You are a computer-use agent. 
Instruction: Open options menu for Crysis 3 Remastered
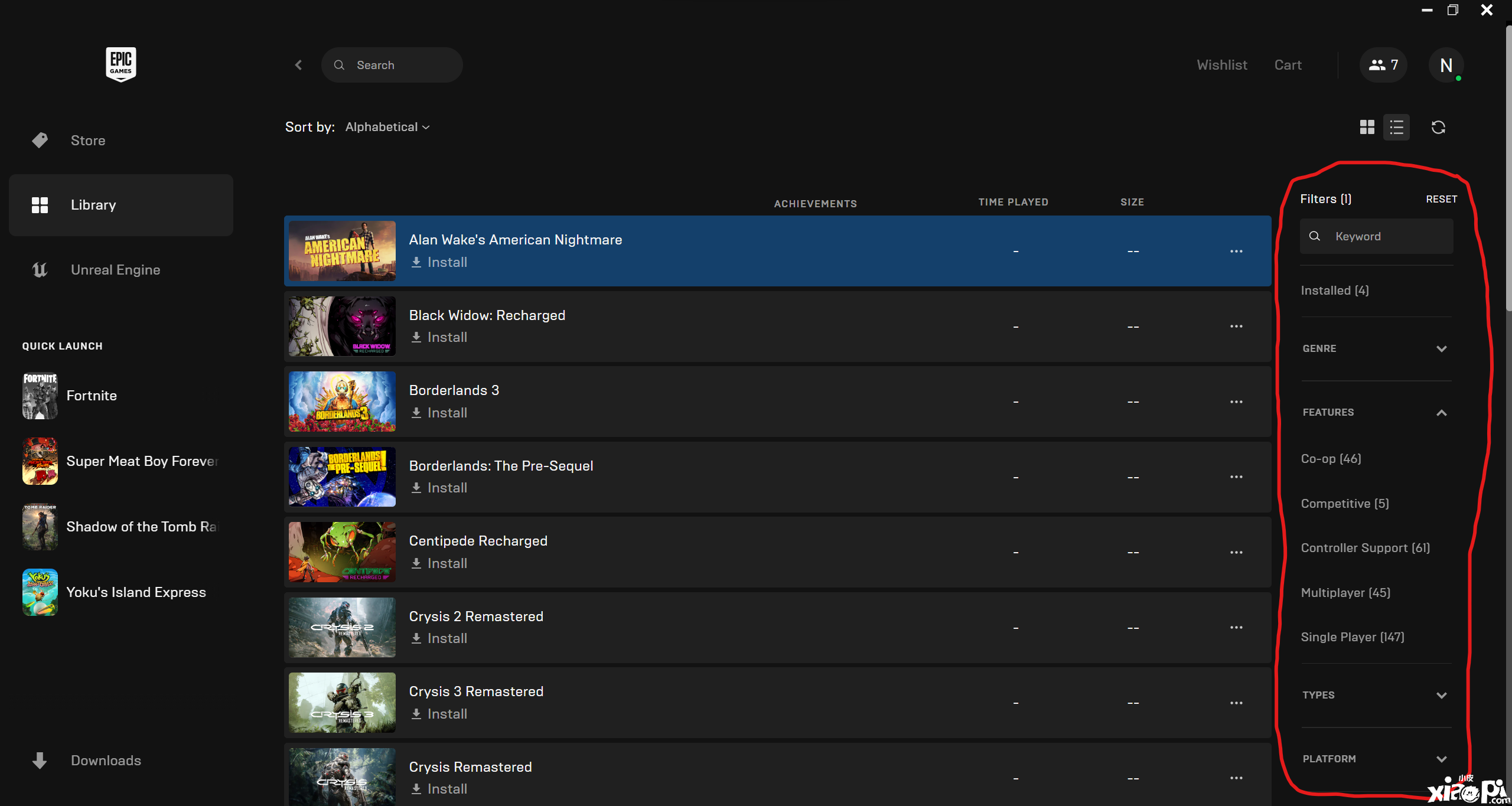tap(1236, 703)
